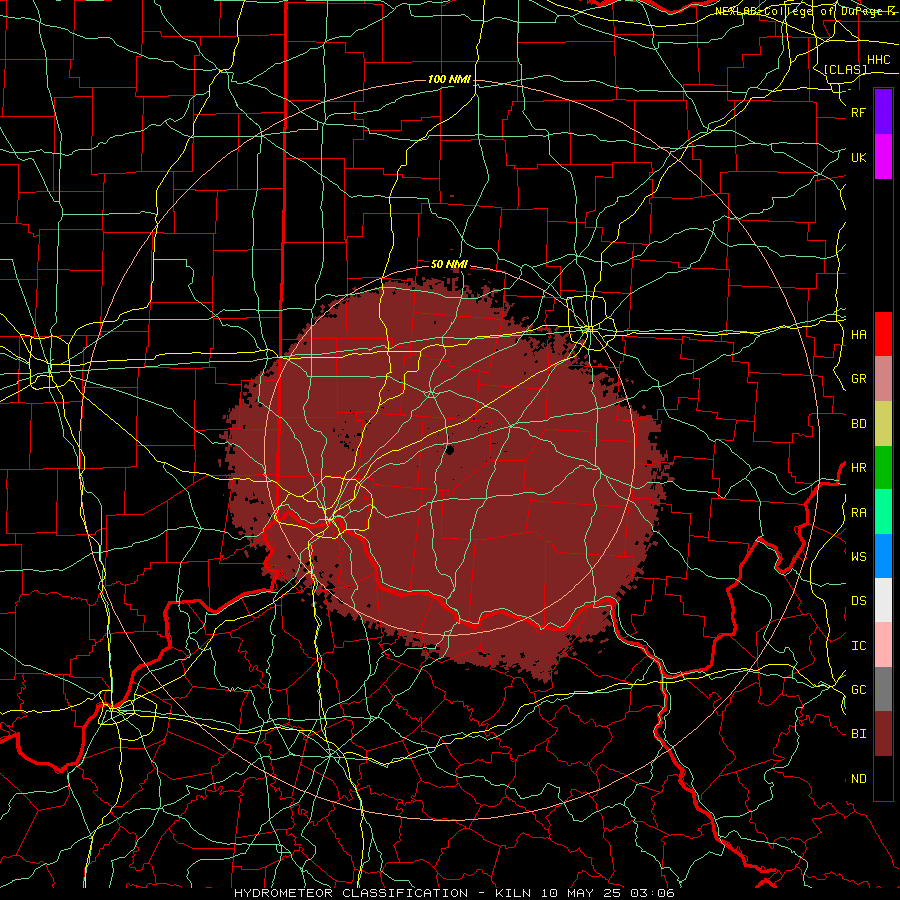
Task: Click the 'BI' legend label
Action: (x=859, y=734)
